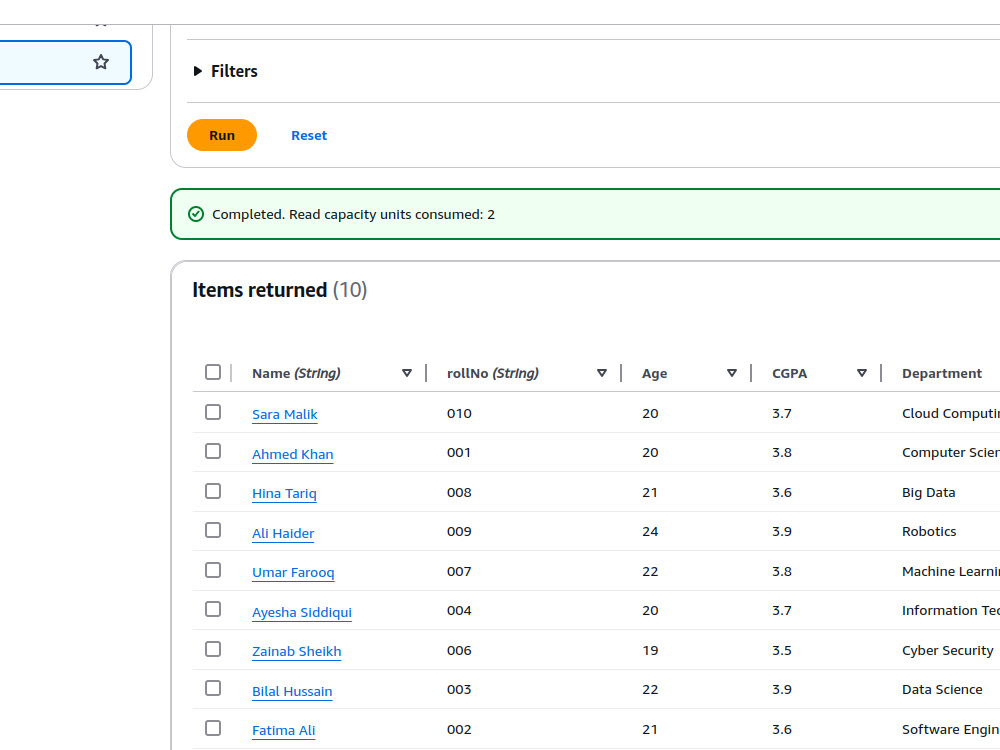The width and height of the screenshot is (1000, 750).
Task: Open the Hina Tariq item
Action: (284, 494)
